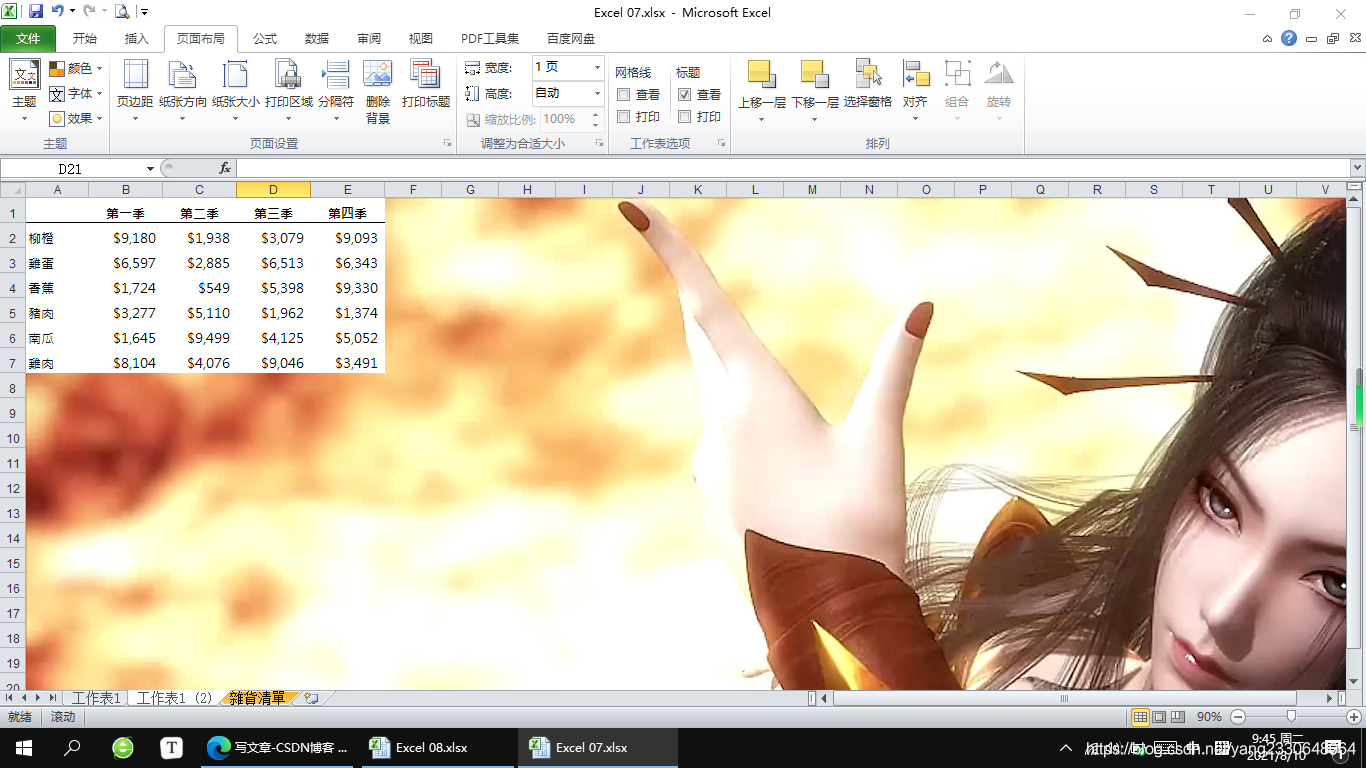This screenshot has width=1366, height=768.
Task: Open the File (文件) tab
Action: click(28, 39)
